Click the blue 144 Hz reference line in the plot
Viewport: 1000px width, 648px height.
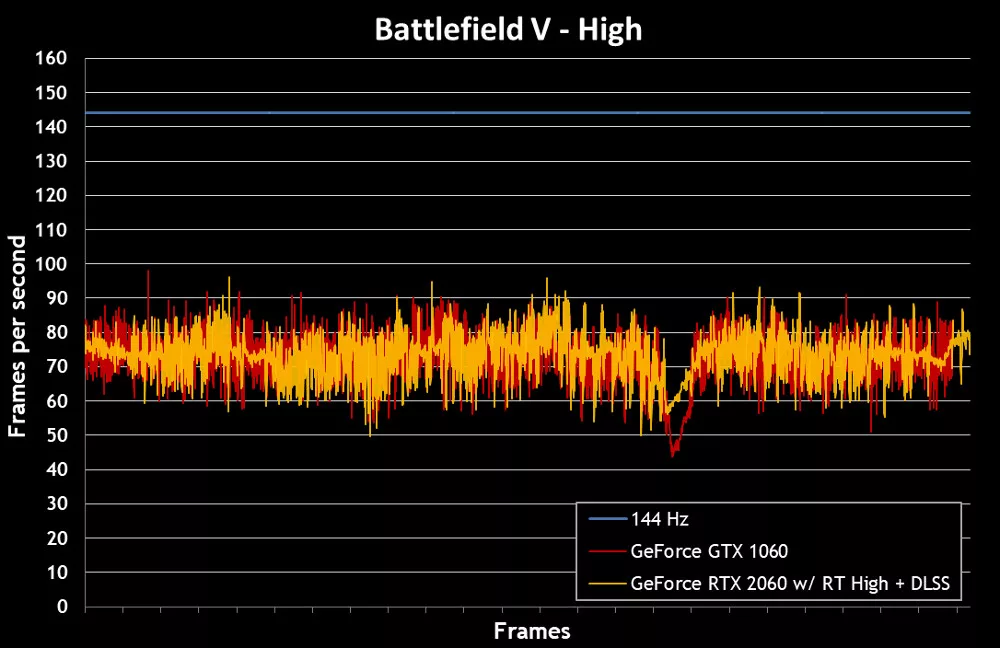(x=527, y=113)
